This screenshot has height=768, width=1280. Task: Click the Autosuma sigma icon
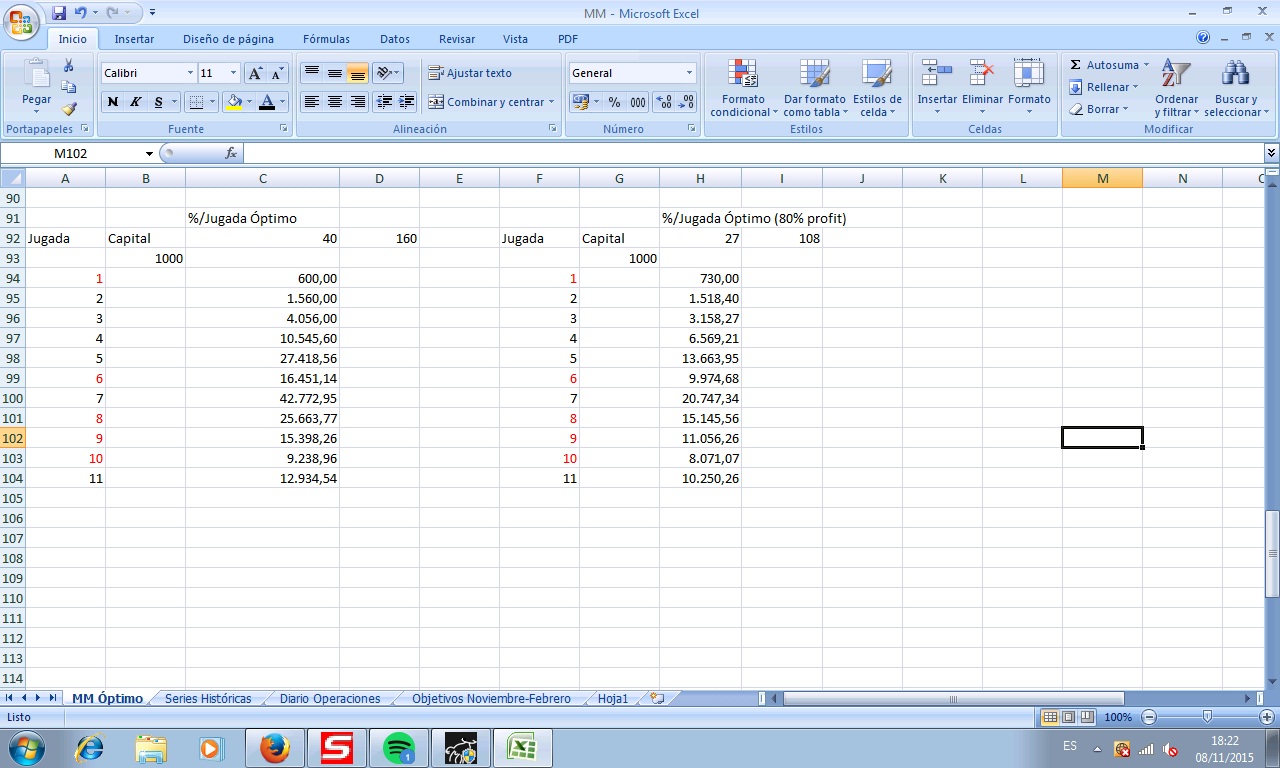1076,65
